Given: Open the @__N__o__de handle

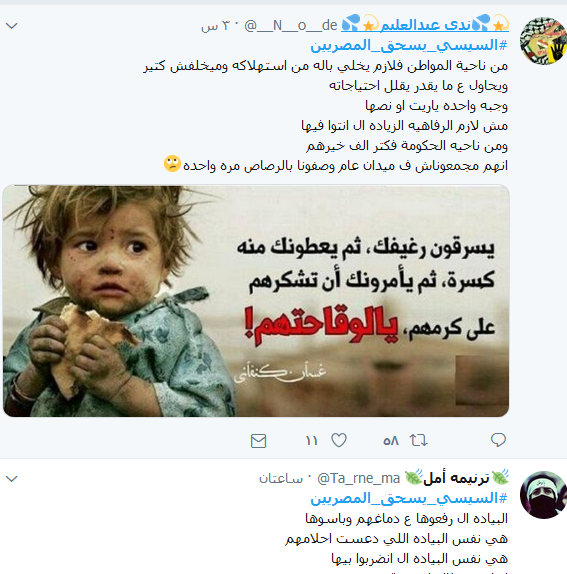Looking at the screenshot, I should 290,26.
